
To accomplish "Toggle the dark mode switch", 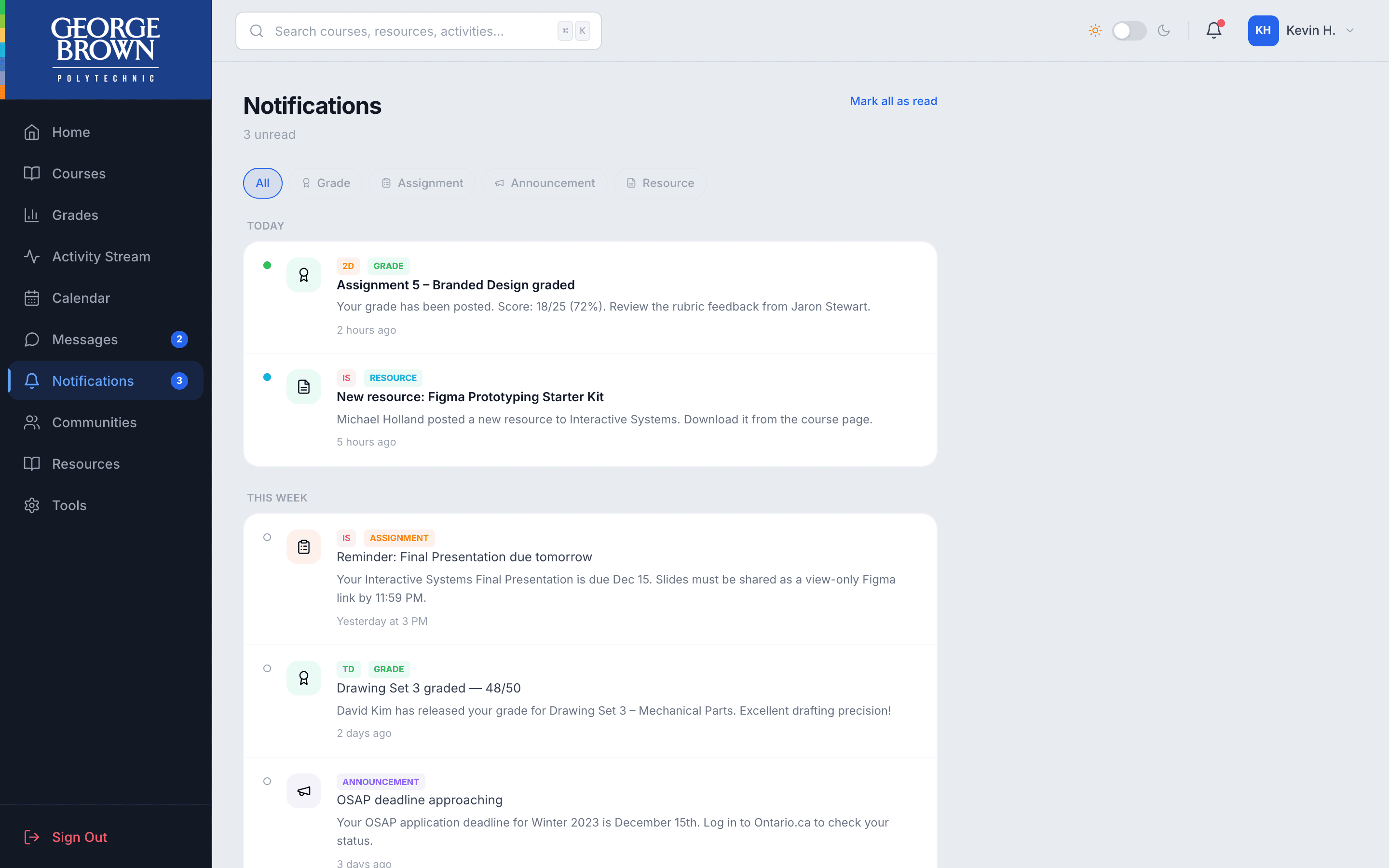I will click(1129, 30).
